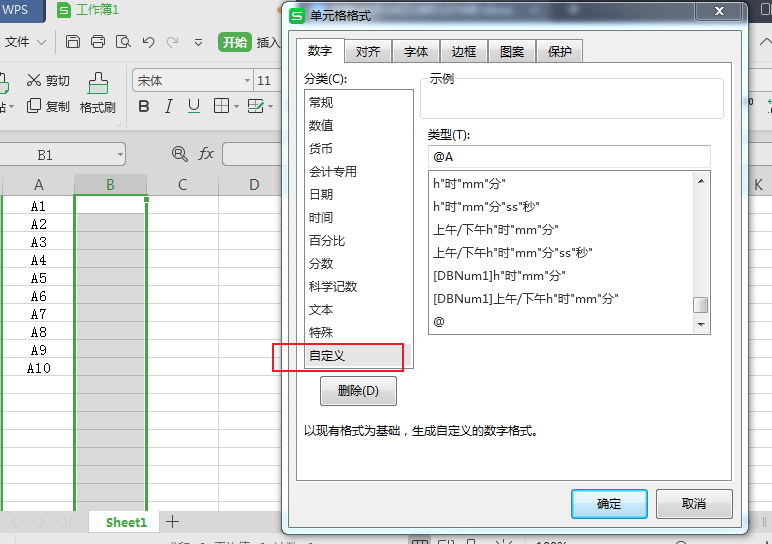Image resolution: width=772 pixels, height=544 pixels.
Task: Open Print Preview icon
Action: (x=123, y=42)
